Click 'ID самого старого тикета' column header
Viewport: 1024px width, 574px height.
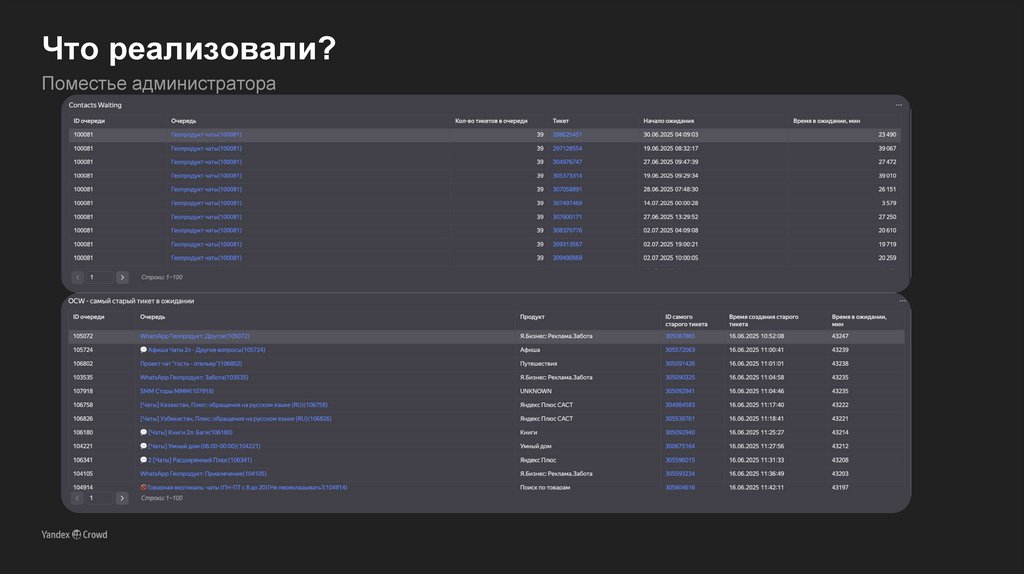(686, 320)
